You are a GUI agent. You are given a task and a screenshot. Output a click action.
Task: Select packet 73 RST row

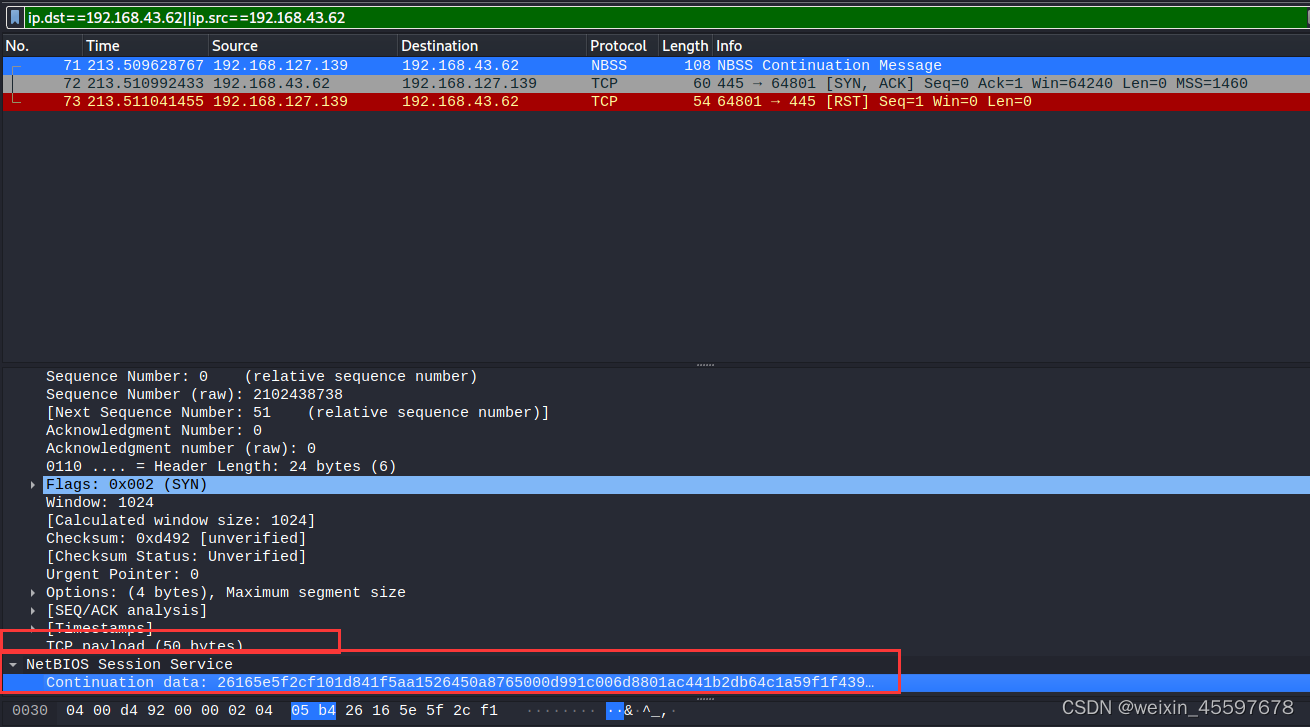tap(655, 101)
